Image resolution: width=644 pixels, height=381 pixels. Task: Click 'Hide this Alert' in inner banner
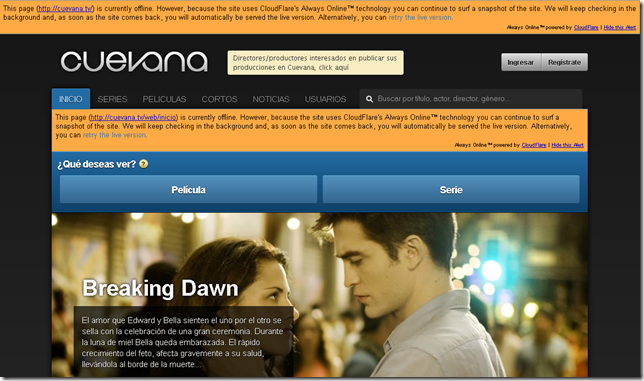567,145
